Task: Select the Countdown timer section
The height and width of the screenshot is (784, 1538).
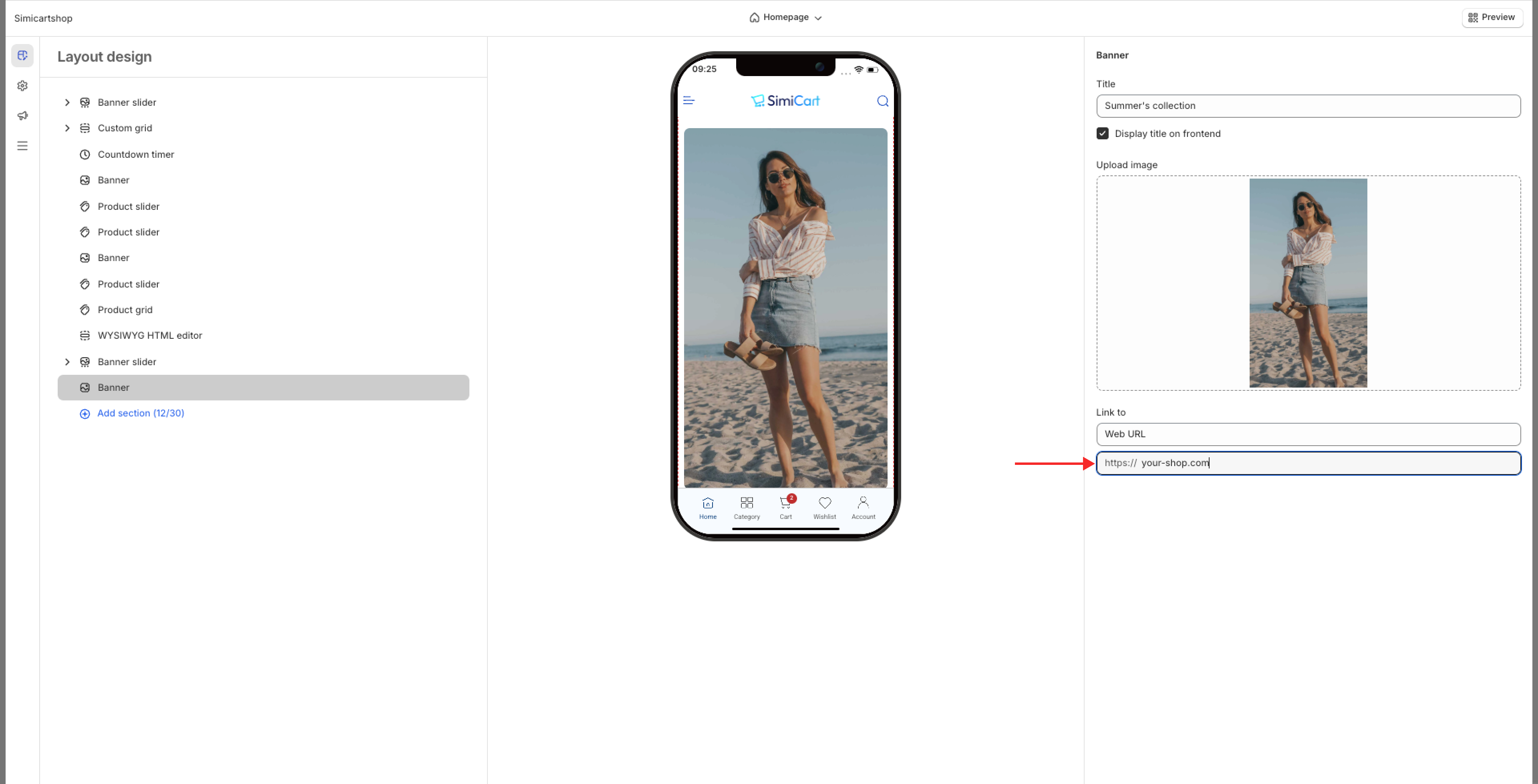Action: tap(135, 155)
